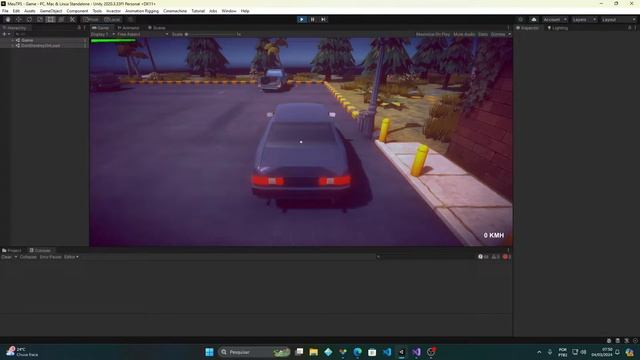Screen dimensions: 640x360
Task: Open the Edit menu
Action: click(x=16, y=11)
